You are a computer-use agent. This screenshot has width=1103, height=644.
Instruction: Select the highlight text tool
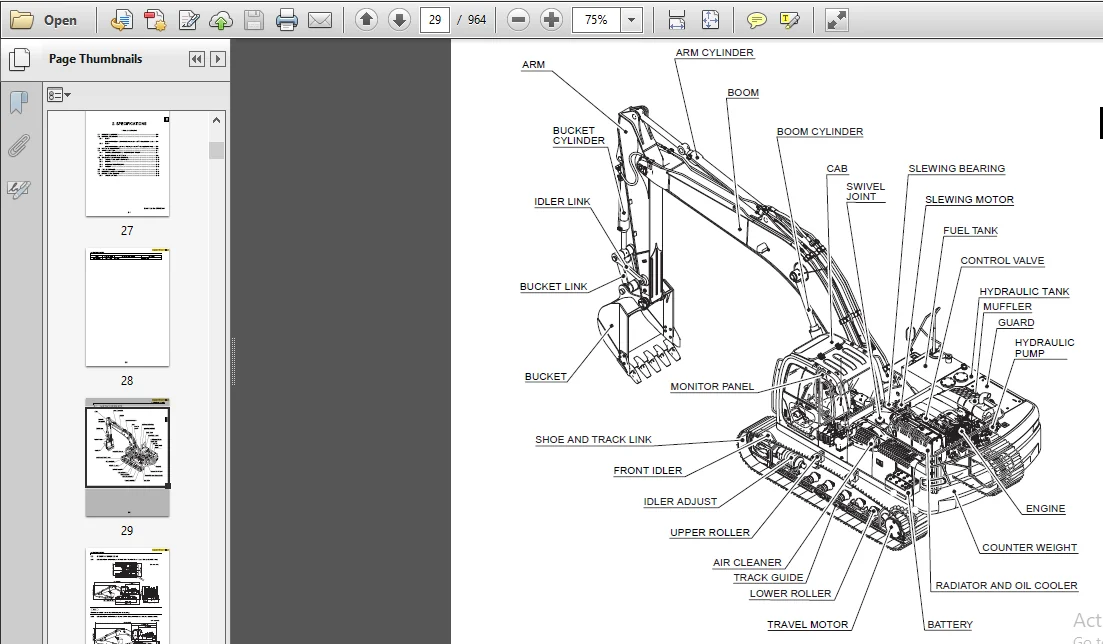(x=790, y=20)
